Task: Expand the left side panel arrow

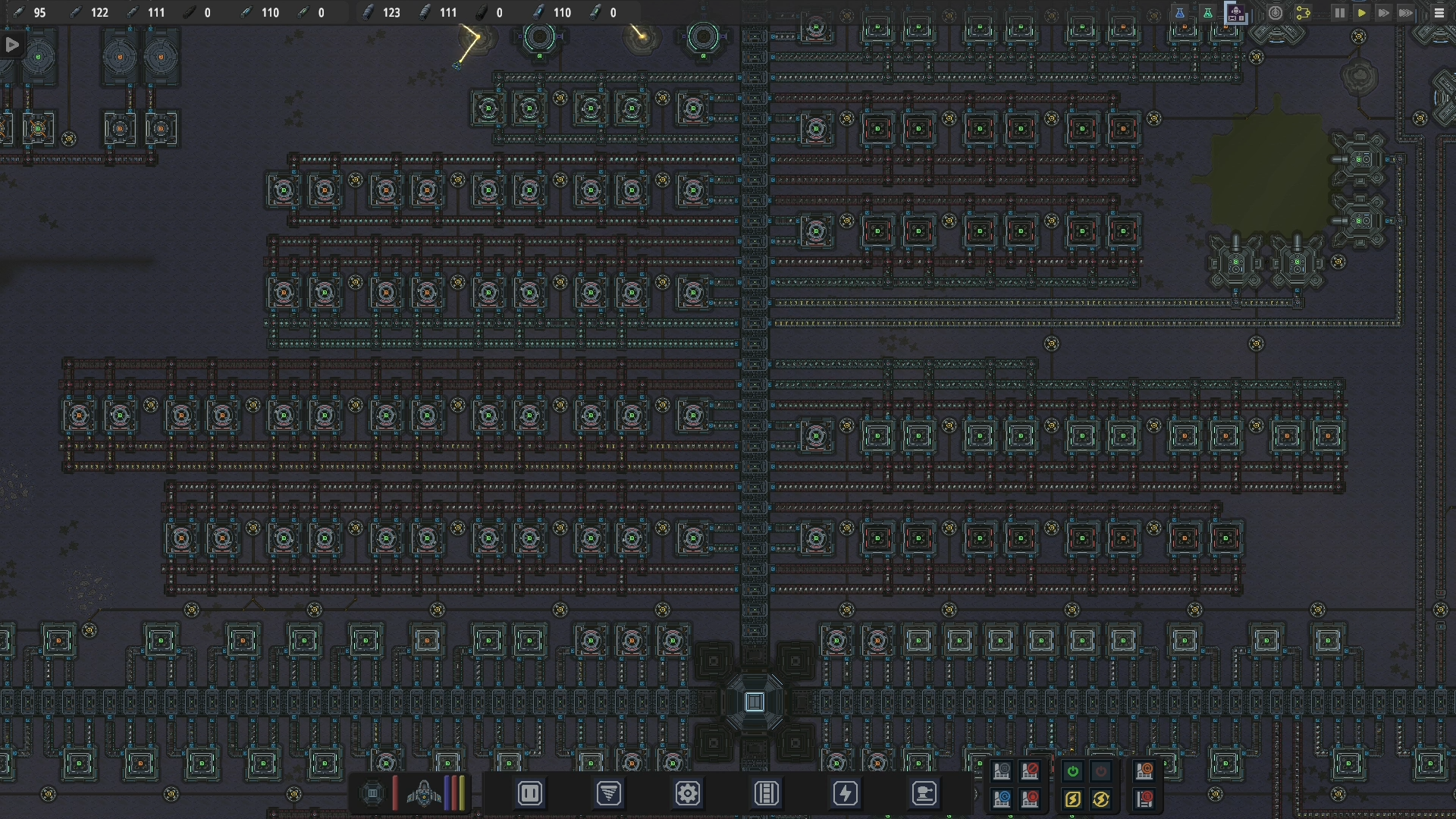Action: click(x=11, y=45)
